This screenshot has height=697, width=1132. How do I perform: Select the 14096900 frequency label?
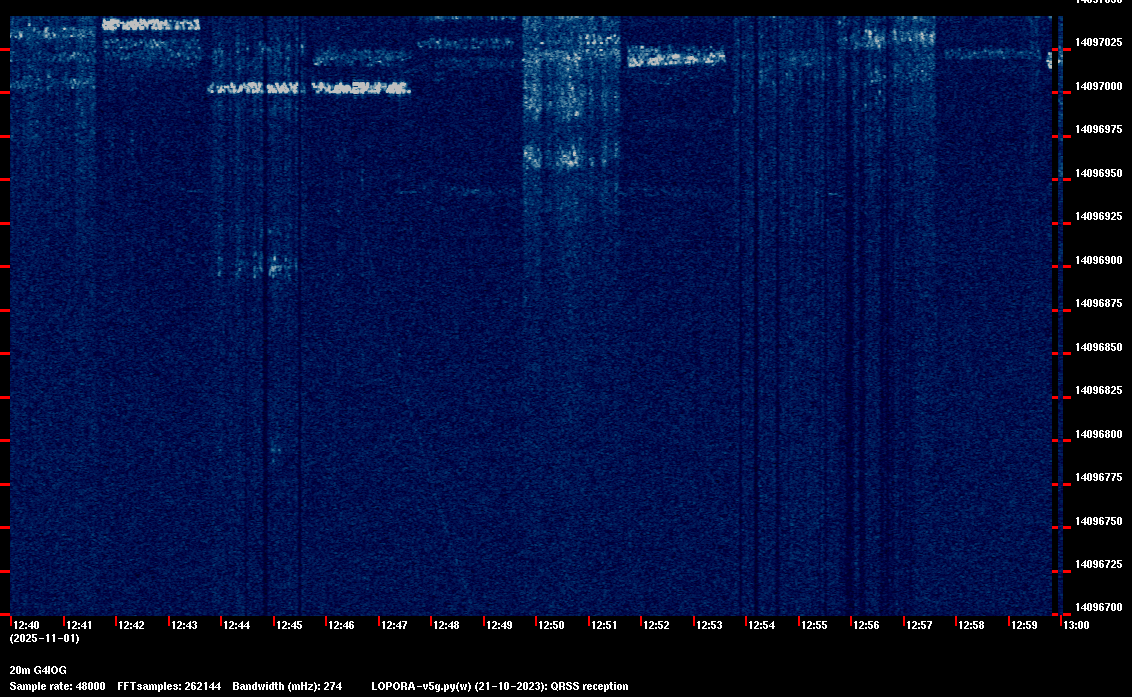[1099, 260]
